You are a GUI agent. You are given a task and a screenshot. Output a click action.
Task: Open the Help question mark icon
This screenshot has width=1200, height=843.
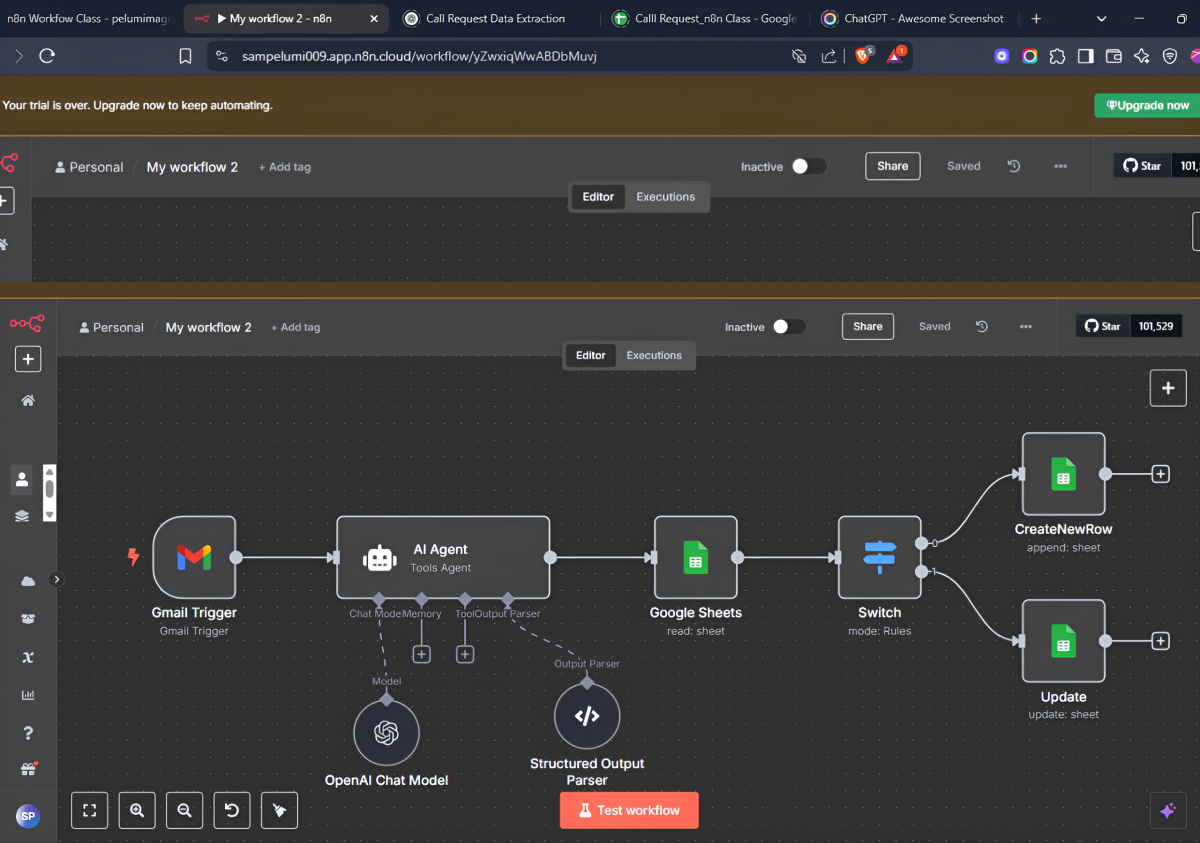[28, 733]
